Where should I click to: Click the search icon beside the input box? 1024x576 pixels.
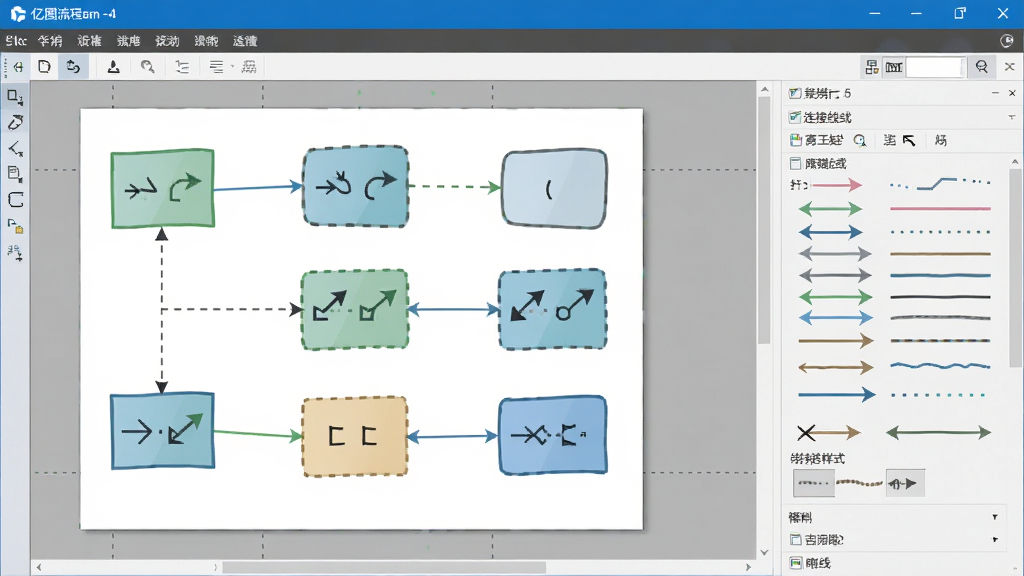[982, 67]
